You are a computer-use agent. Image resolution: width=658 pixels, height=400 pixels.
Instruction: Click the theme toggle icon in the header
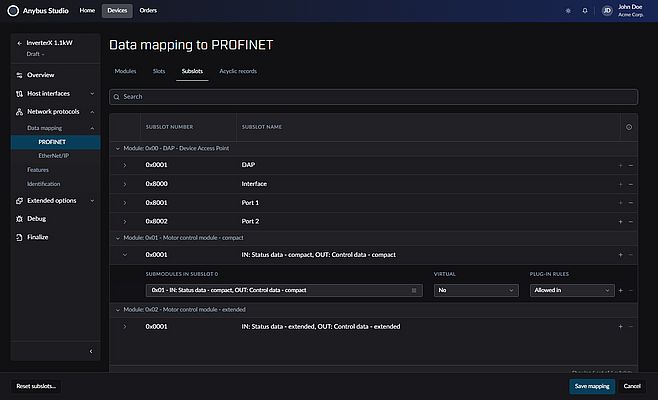pos(569,11)
